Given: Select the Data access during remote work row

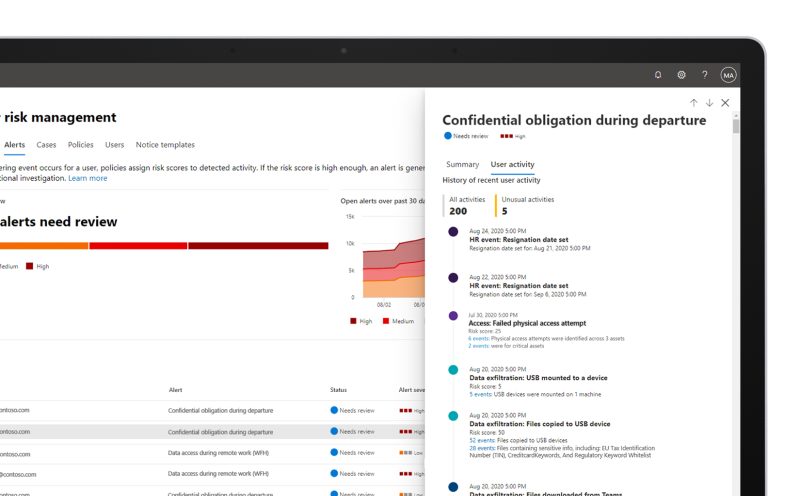Looking at the screenshot, I should pyautogui.click(x=218, y=453).
